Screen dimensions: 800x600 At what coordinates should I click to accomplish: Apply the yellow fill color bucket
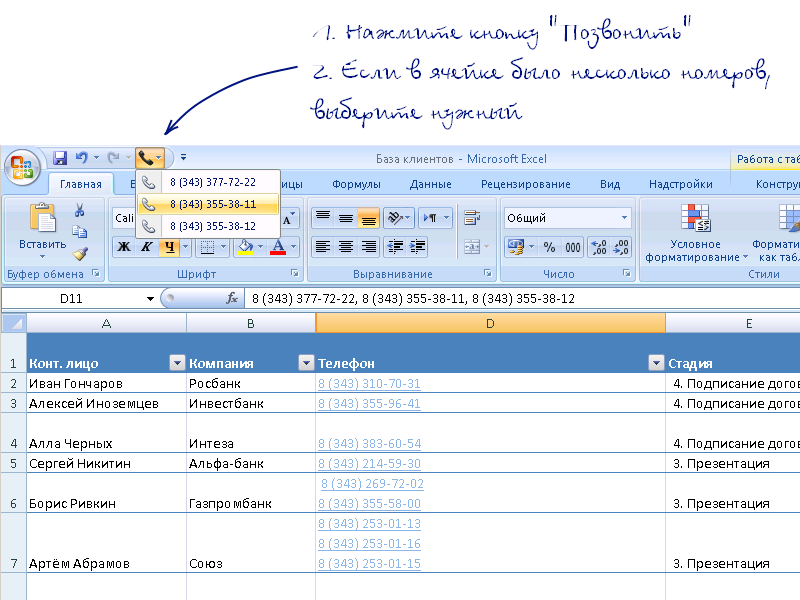tap(246, 247)
